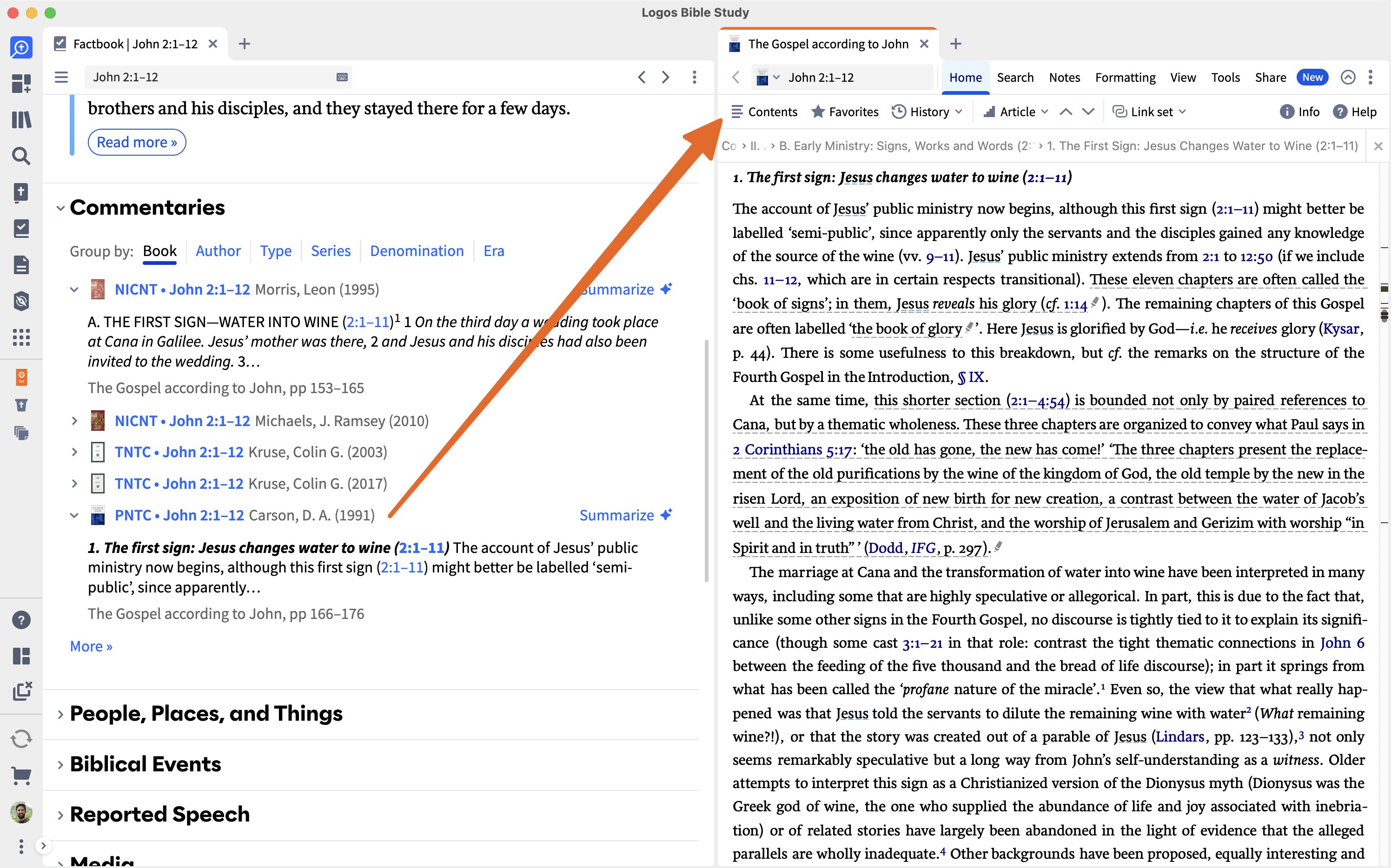1391x868 pixels.
Task: Close the breadcrumb locator bar
Action: (x=1378, y=146)
